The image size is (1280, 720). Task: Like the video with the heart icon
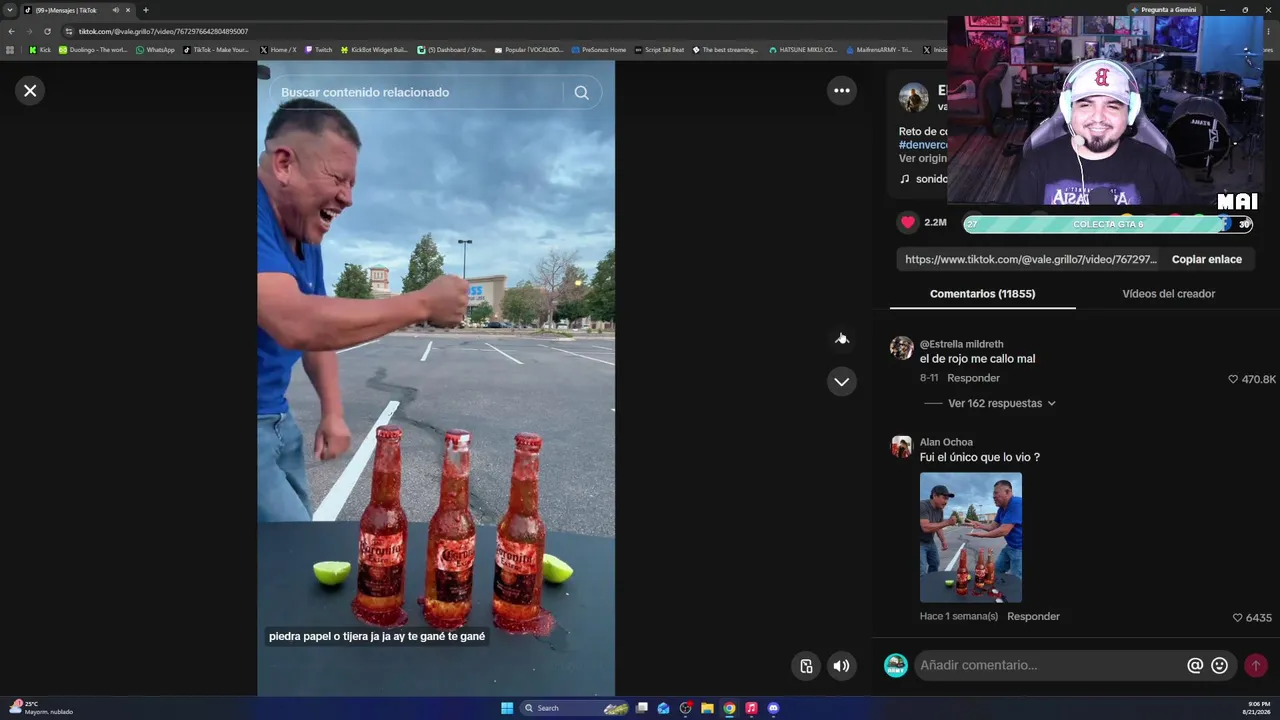[908, 222]
